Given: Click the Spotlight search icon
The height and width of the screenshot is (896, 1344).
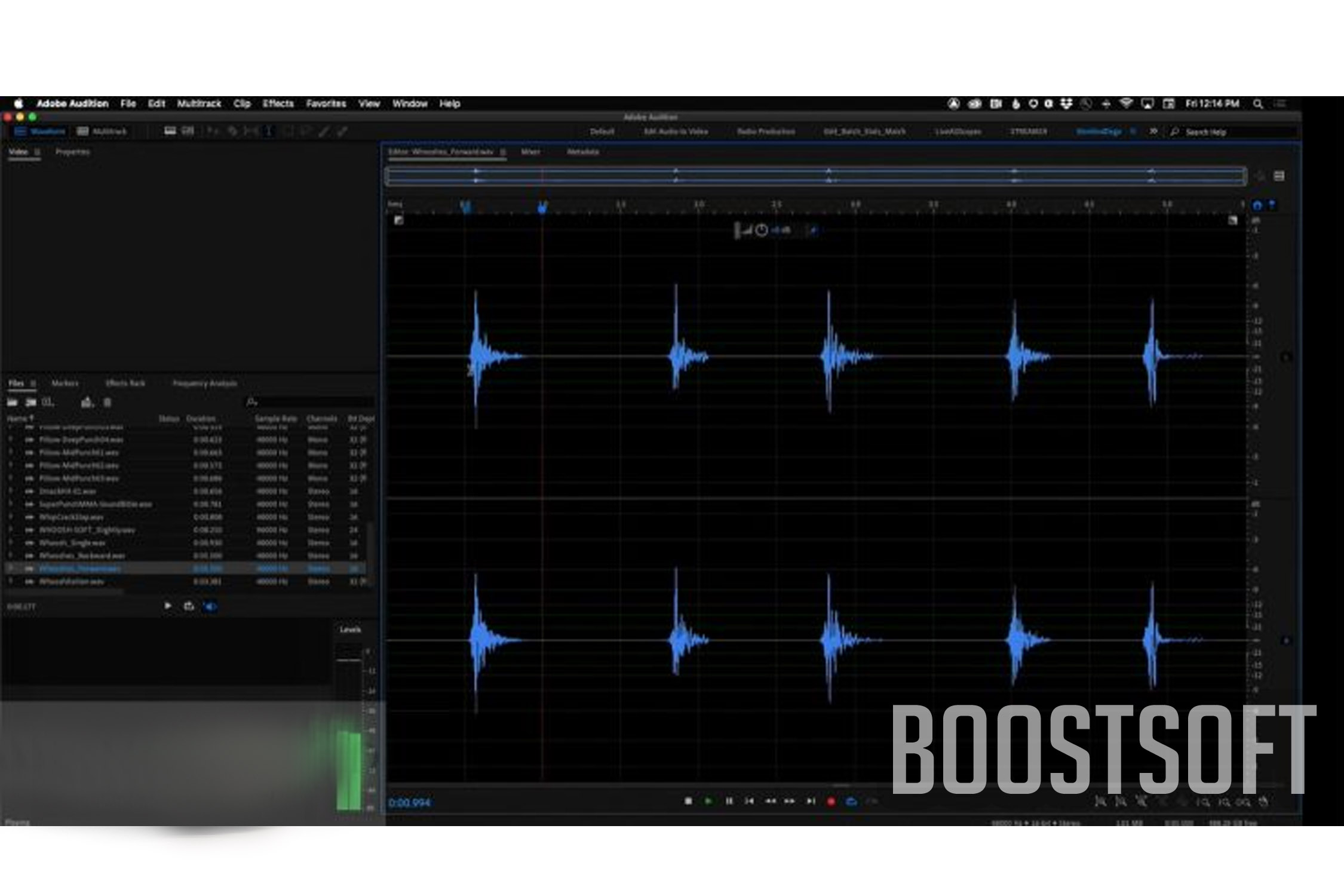Looking at the screenshot, I should pyautogui.click(x=1257, y=104).
